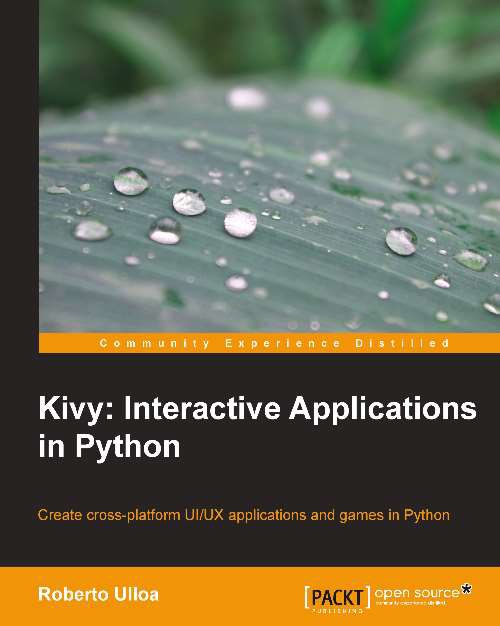Click author name Roberto Ulloa
Screen dimensions: 500x626
coord(98,594)
